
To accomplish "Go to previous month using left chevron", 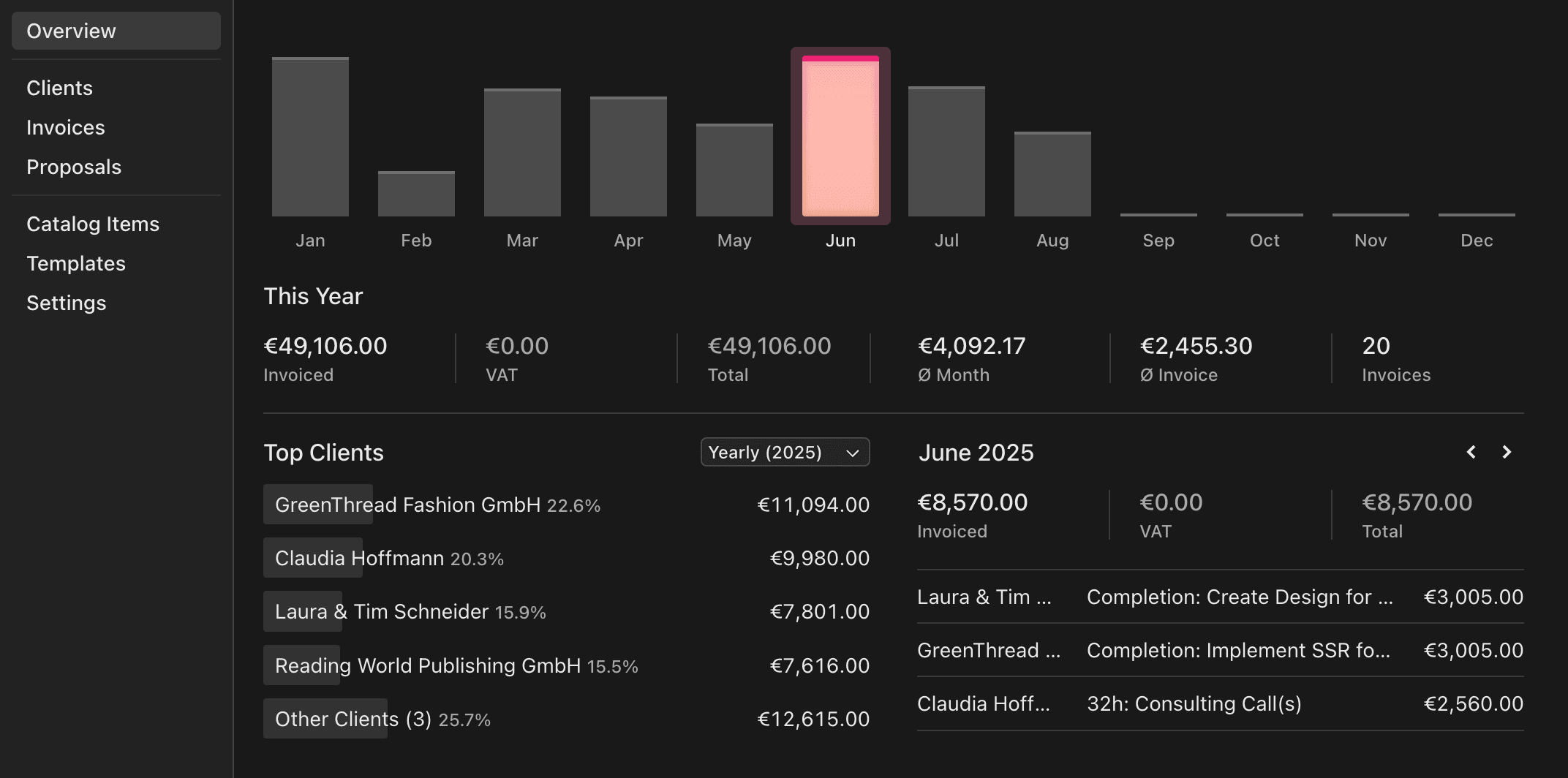I will point(1471,452).
